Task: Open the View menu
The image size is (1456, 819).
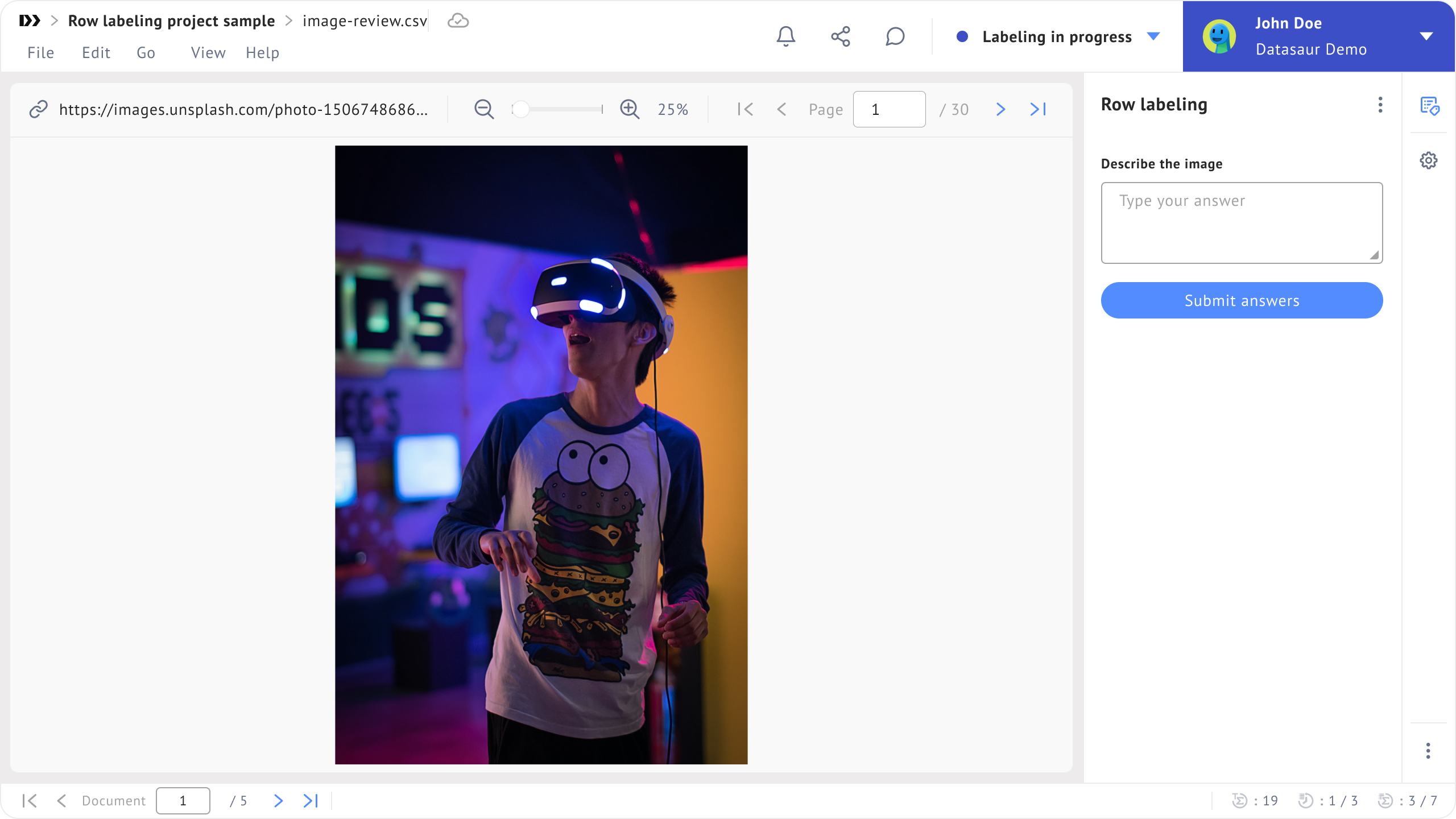Action: click(x=208, y=53)
